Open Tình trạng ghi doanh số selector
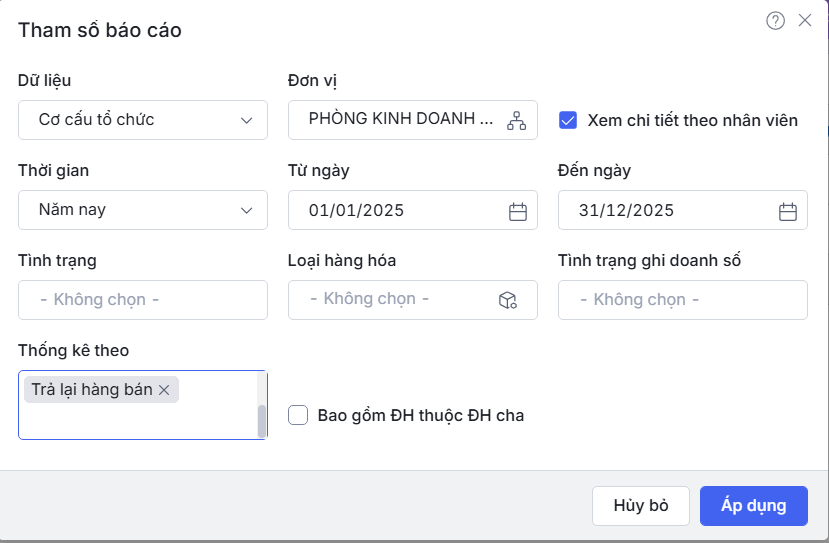The width and height of the screenshot is (829, 543). coord(682,300)
